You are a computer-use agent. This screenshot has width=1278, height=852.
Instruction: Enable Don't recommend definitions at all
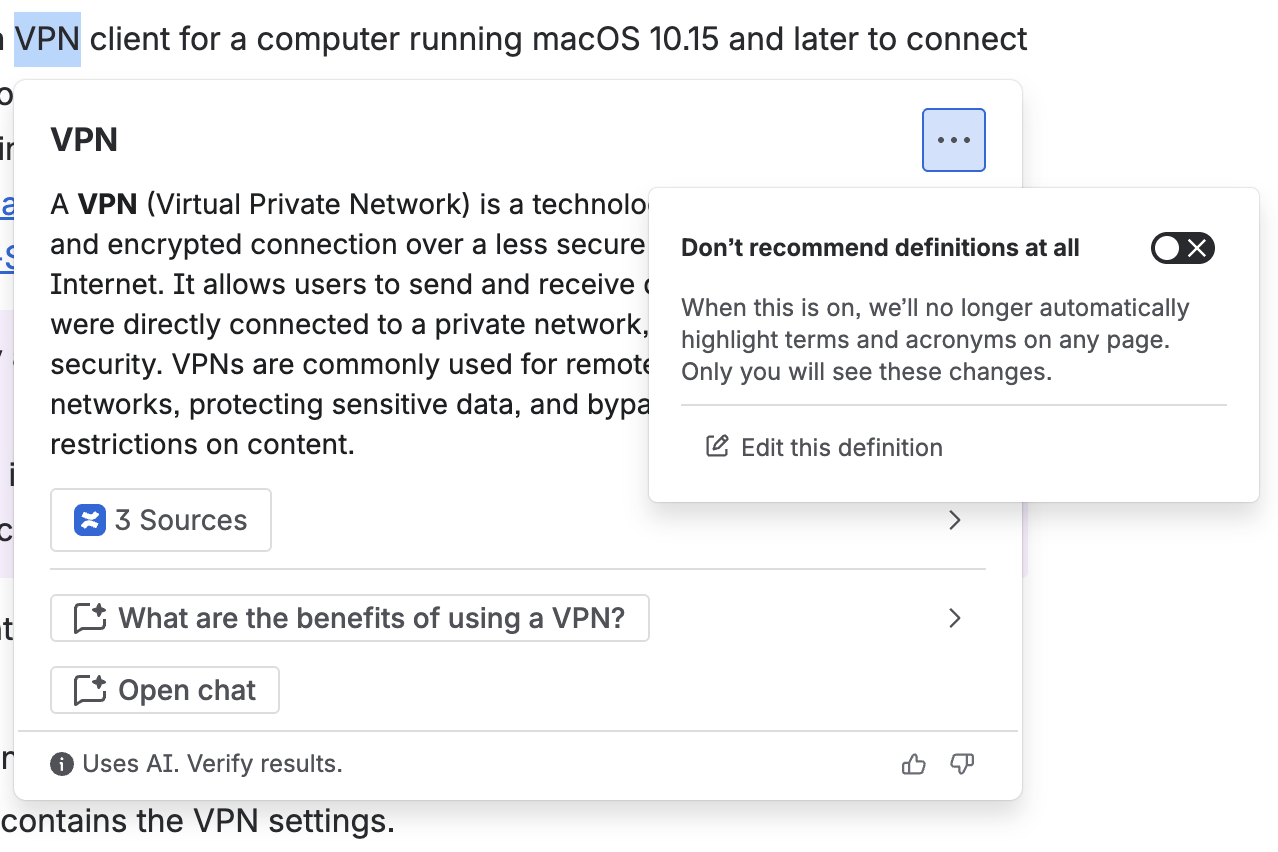tap(1182, 248)
